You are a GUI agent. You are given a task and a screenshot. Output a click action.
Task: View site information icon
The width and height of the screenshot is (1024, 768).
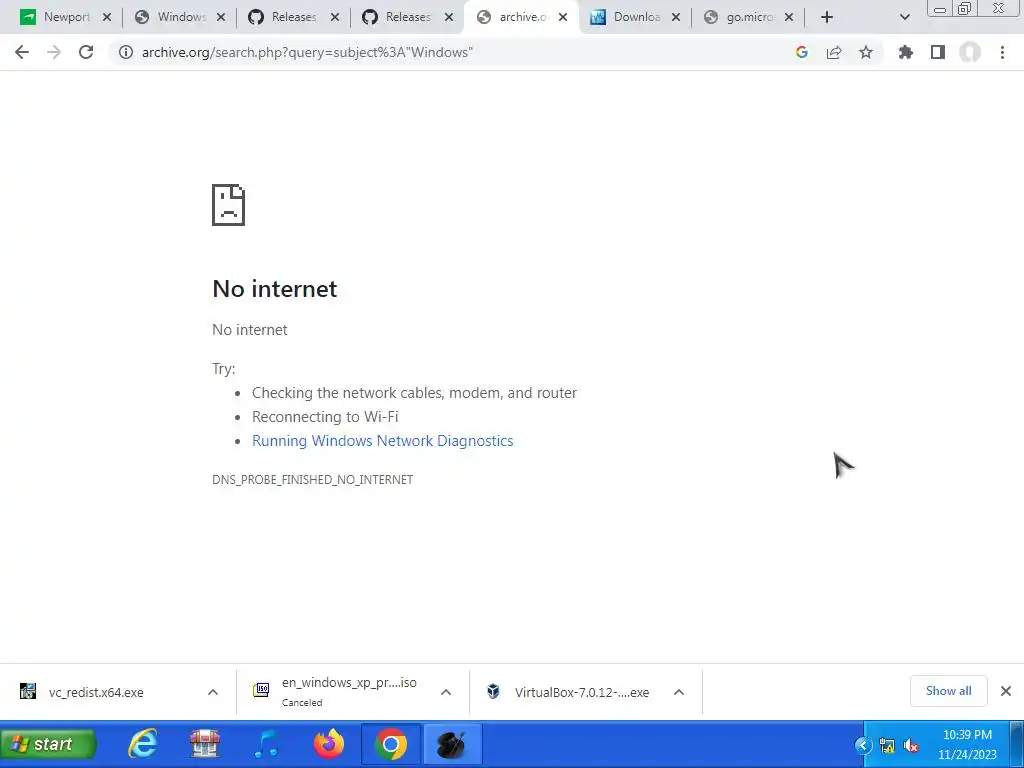[x=126, y=52]
